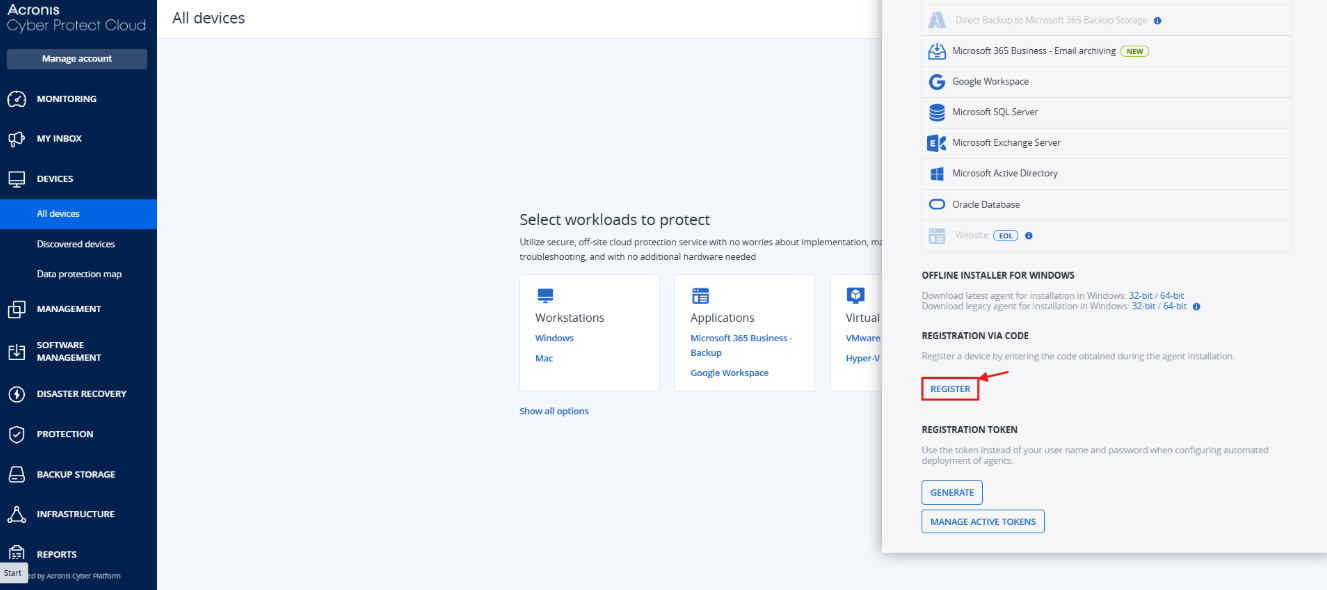Open Manage Active Tokens
Image resolution: width=1327 pixels, height=590 pixels.
pyautogui.click(x=983, y=522)
